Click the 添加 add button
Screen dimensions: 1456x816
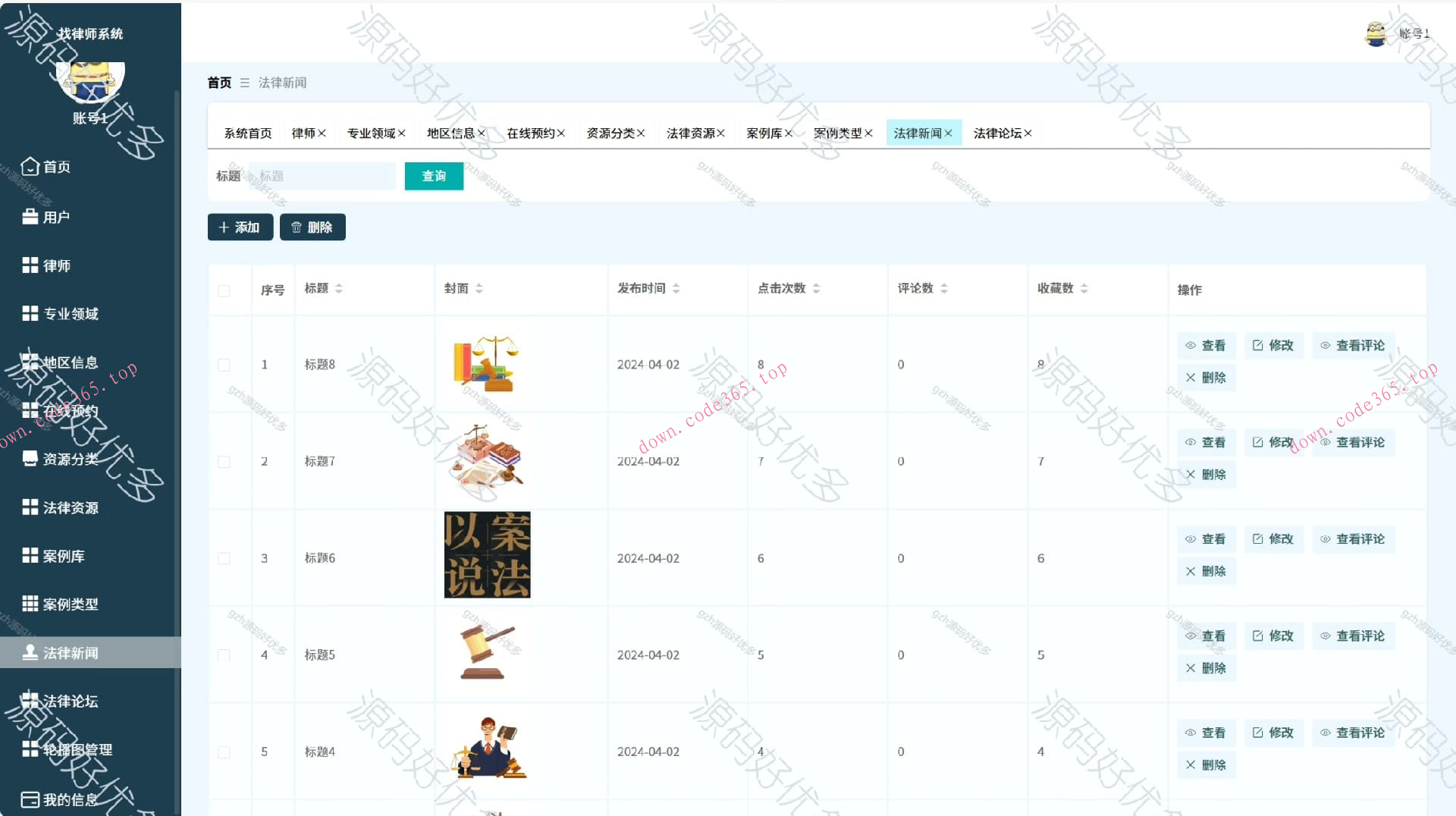240,227
